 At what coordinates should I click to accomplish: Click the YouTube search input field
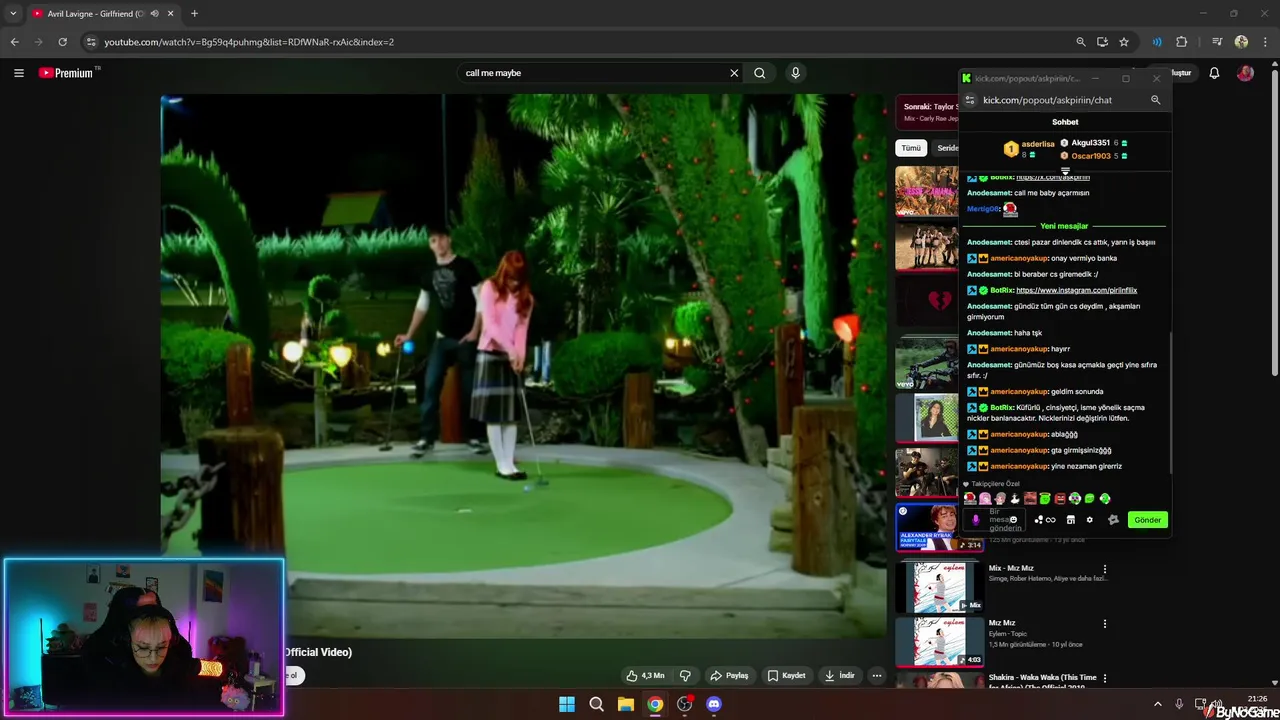tap(594, 73)
